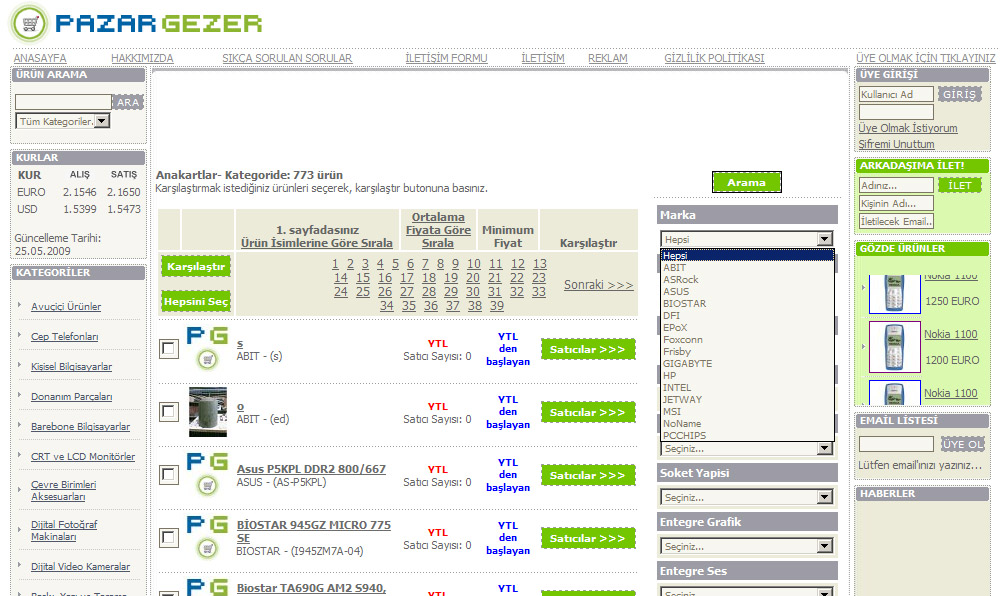Open Dijital Video Kameralar category

[x=81, y=567]
